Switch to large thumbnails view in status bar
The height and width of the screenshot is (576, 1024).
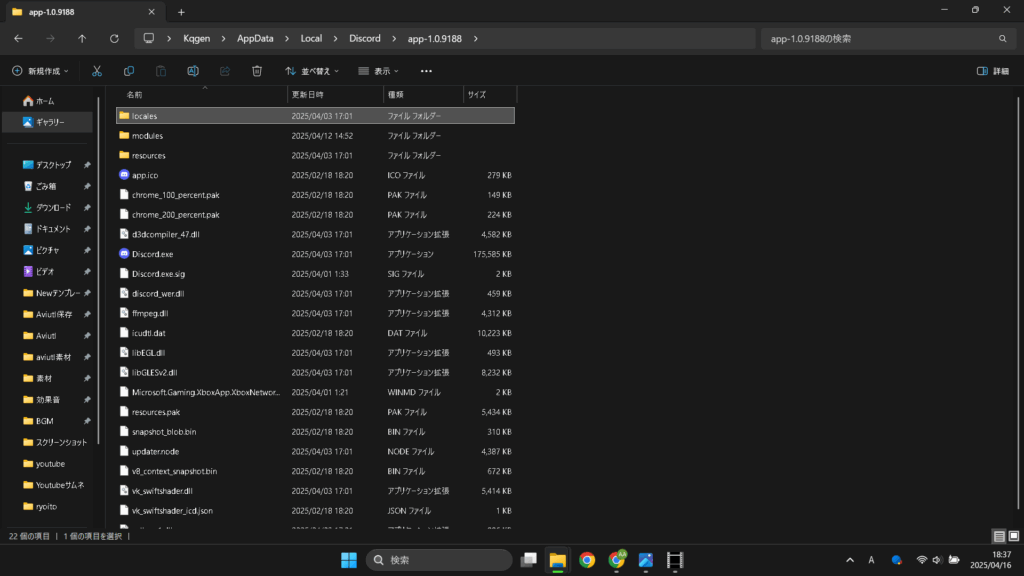point(1013,536)
